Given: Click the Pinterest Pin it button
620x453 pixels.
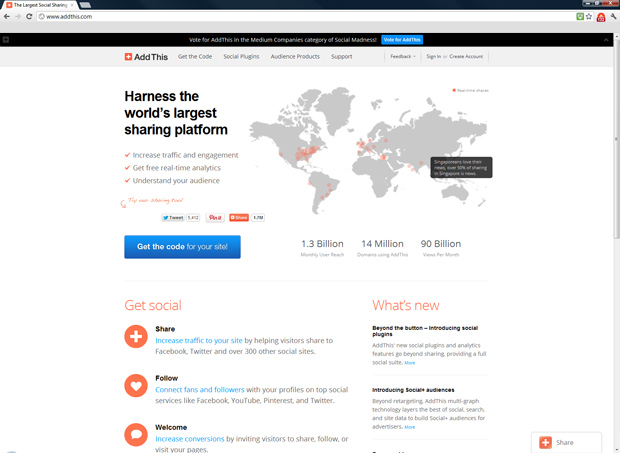Looking at the screenshot, I should pyautogui.click(x=215, y=217).
